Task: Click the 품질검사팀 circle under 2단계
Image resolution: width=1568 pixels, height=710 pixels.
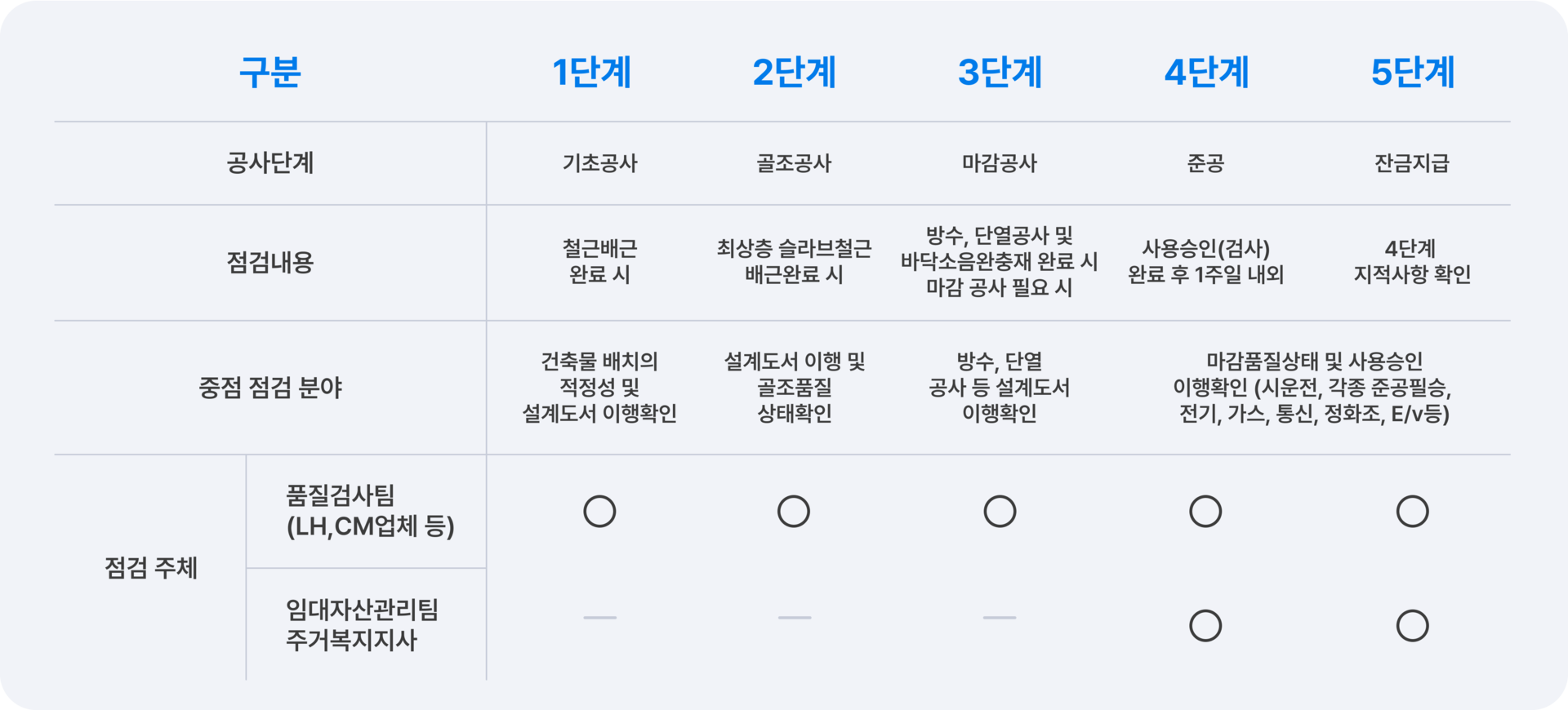Action: [x=793, y=512]
